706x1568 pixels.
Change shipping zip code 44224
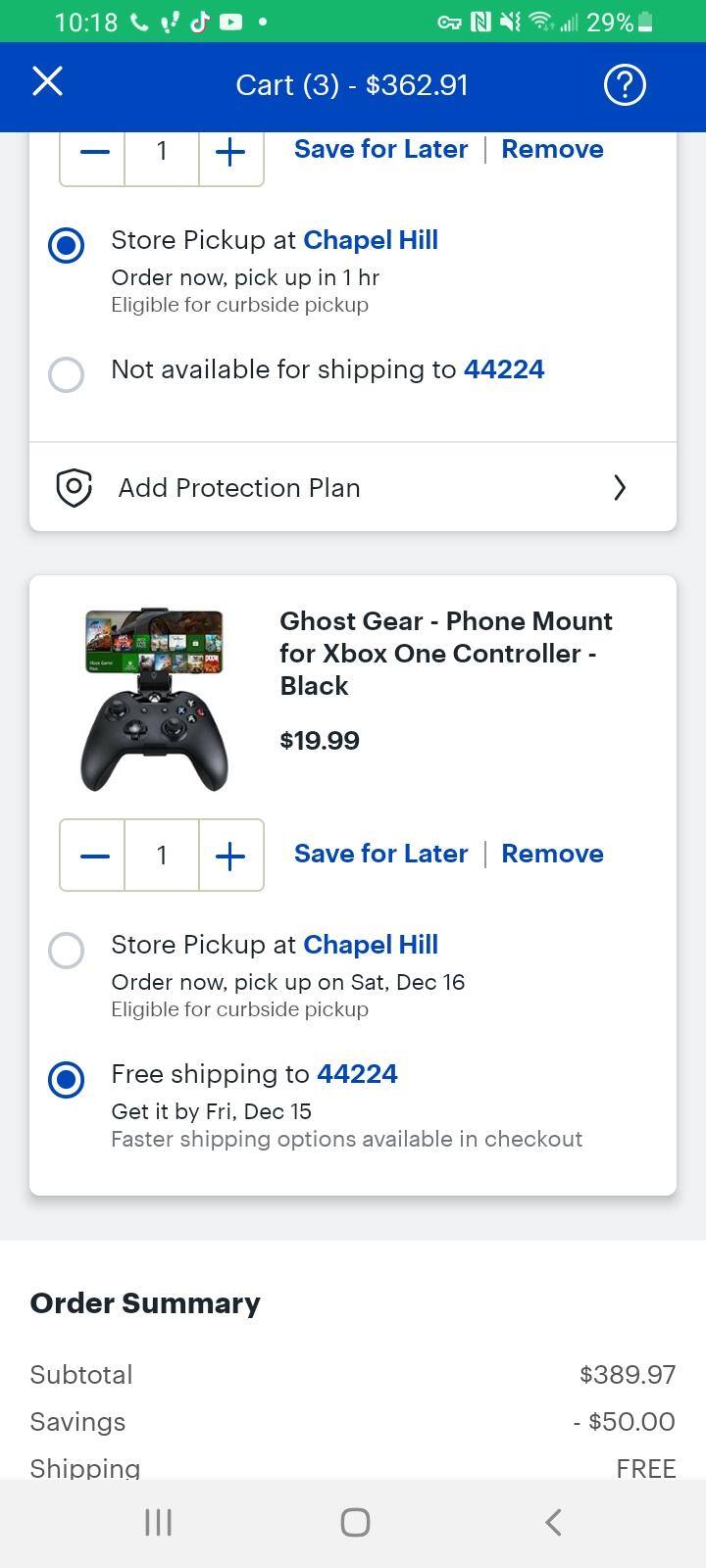(x=358, y=1074)
